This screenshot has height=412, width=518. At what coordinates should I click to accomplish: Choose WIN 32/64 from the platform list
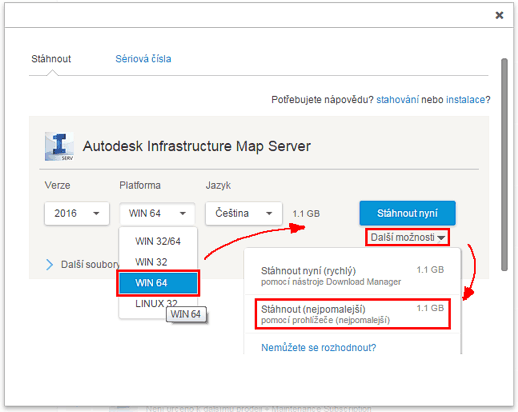point(158,241)
